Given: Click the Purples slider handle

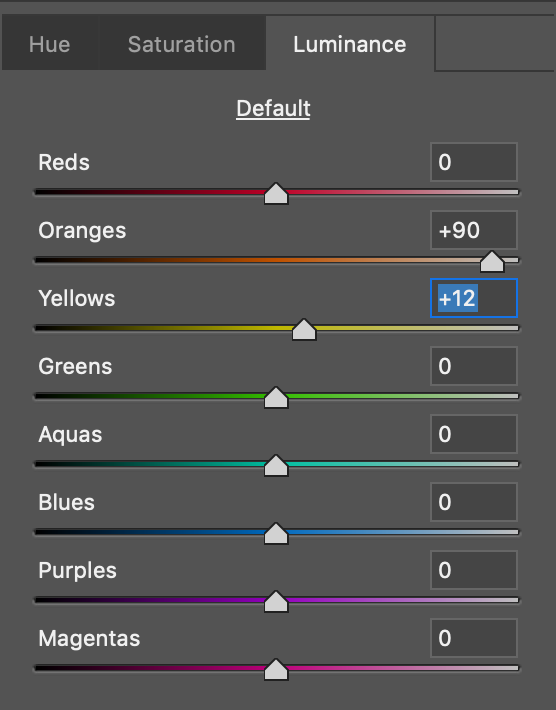Looking at the screenshot, I should pos(276,601).
